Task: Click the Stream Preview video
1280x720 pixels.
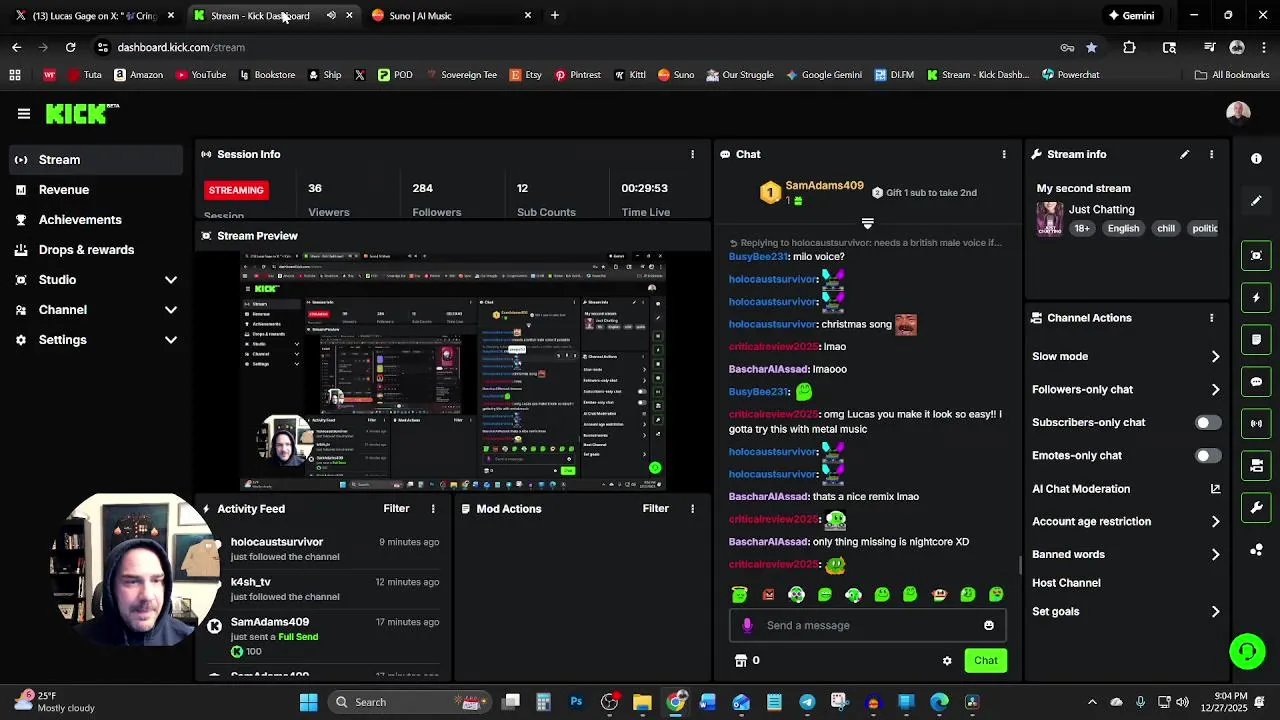Action: [453, 371]
